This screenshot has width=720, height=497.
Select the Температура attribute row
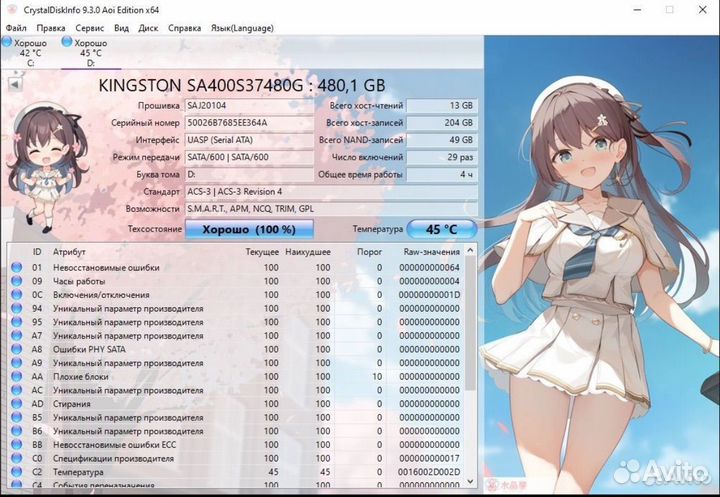click(x=236, y=472)
